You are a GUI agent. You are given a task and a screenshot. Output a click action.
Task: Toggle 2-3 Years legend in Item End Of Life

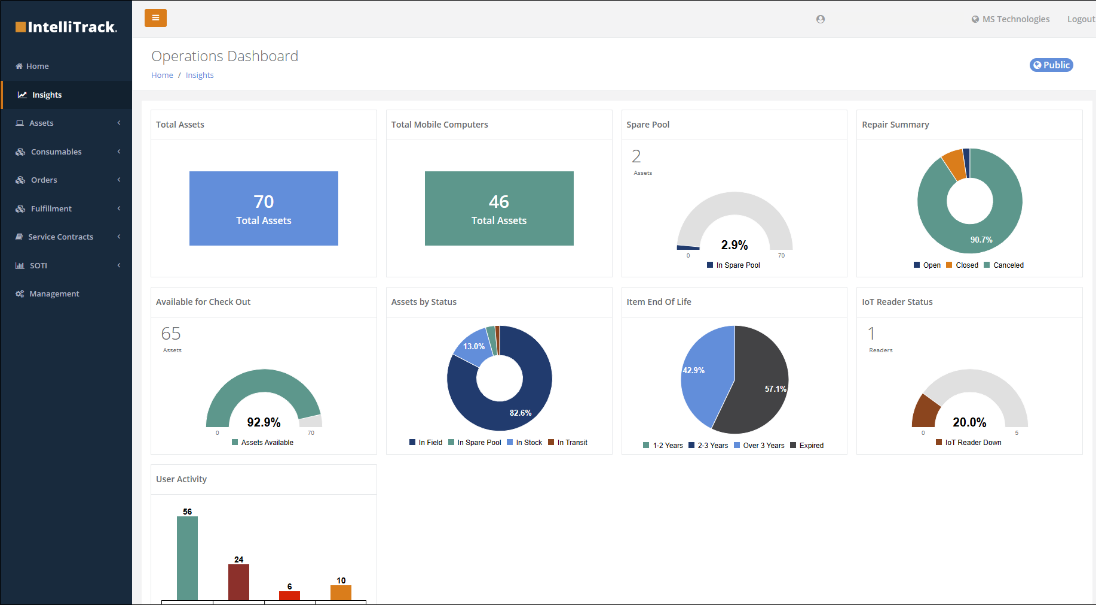pyautogui.click(x=708, y=446)
